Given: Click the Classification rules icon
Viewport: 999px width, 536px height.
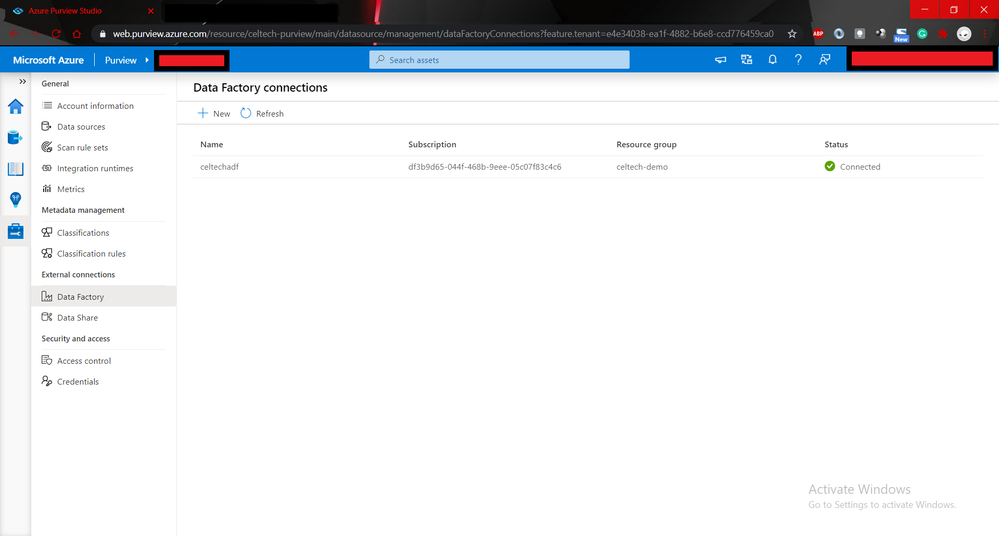Looking at the screenshot, I should coord(47,253).
